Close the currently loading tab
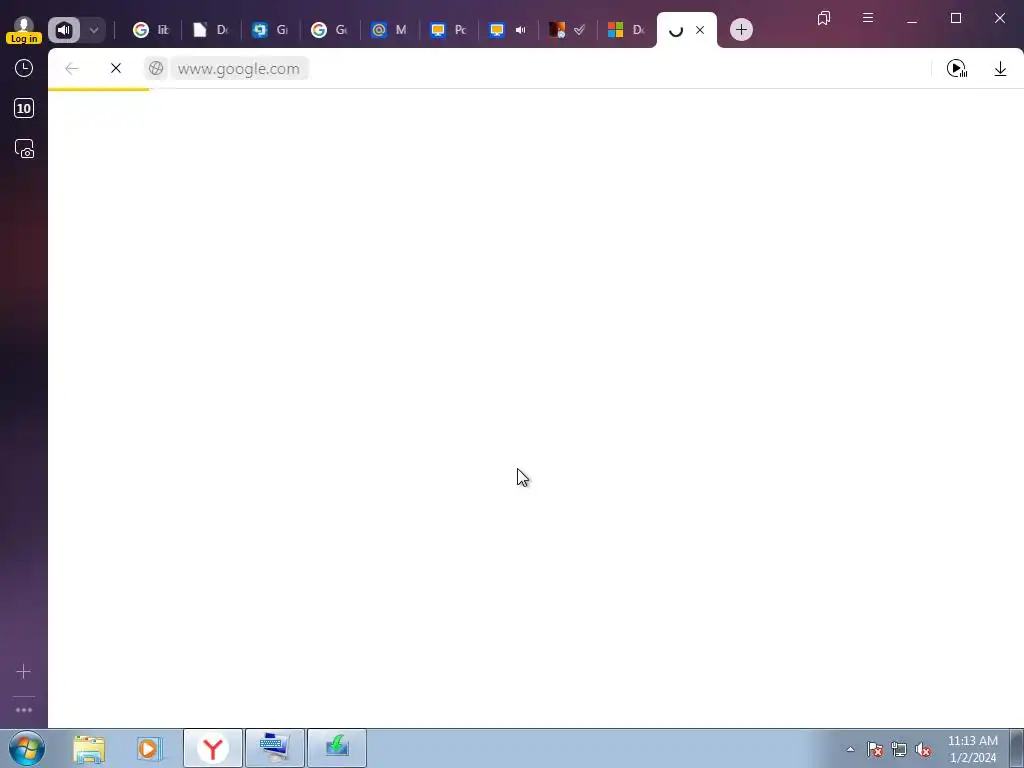This screenshot has width=1024, height=768. click(x=700, y=30)
